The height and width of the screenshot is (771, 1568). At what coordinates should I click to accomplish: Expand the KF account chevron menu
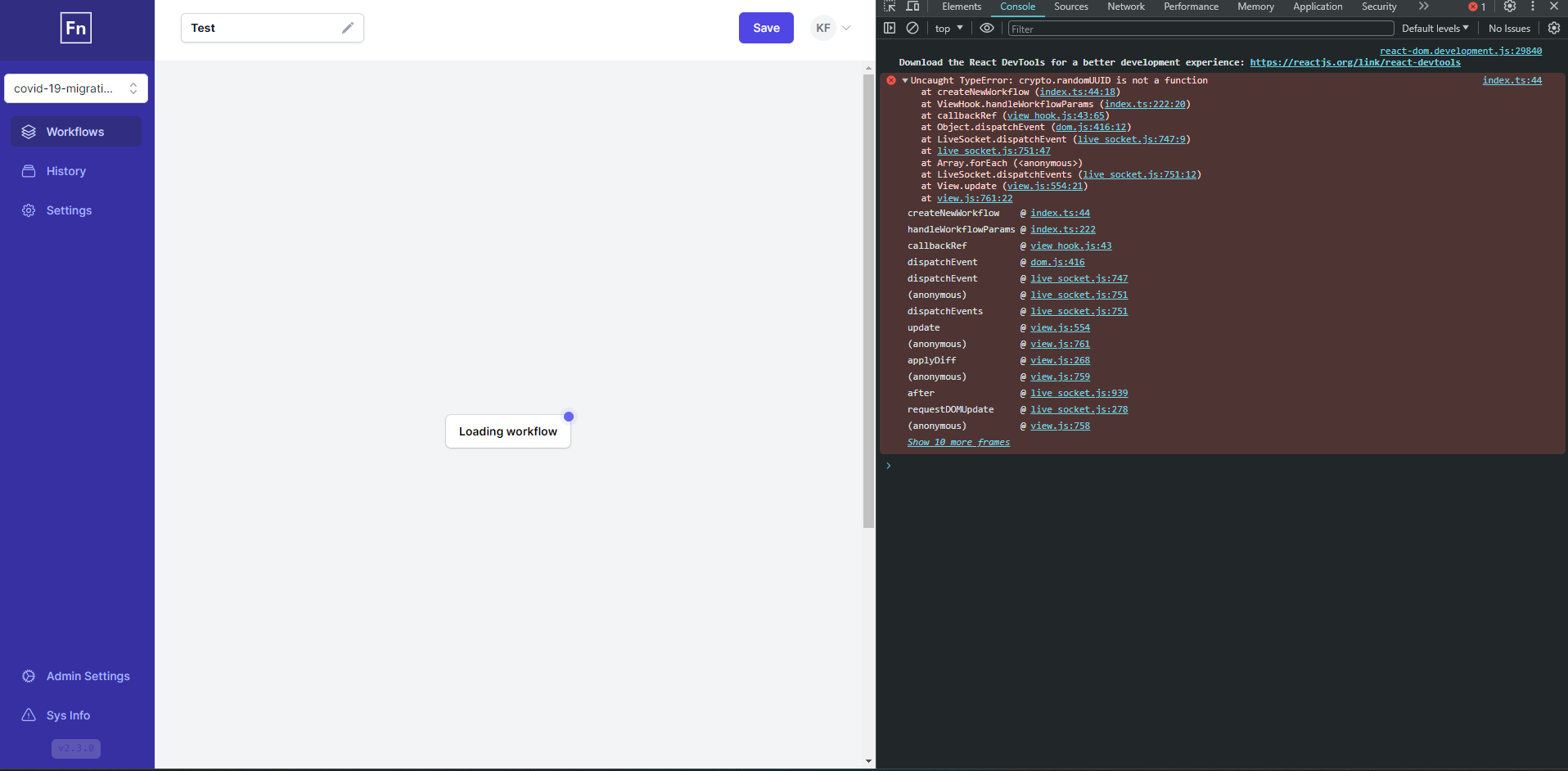coord(847,27)
